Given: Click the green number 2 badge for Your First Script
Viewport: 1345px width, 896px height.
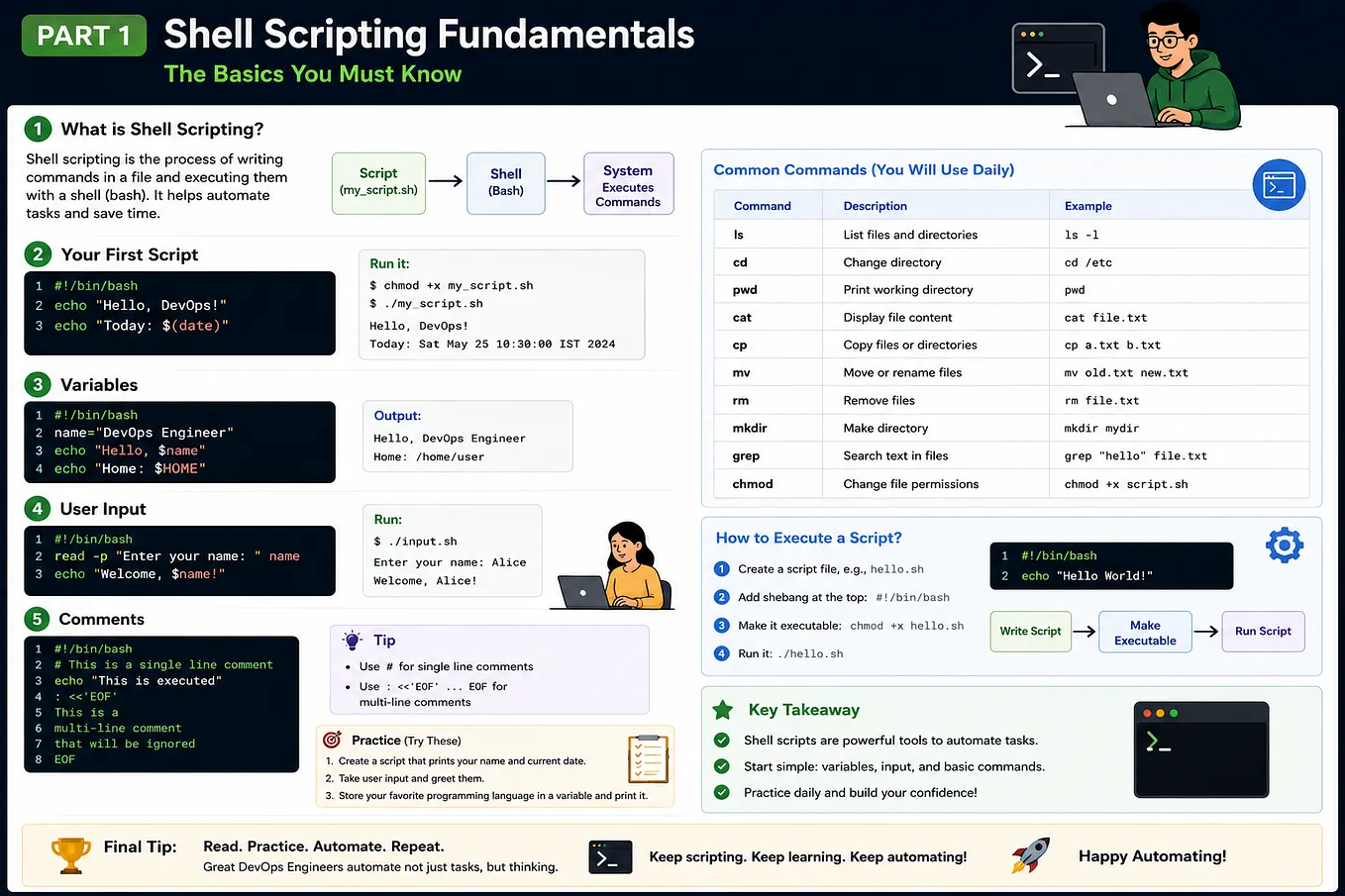Looking at the screenshot, I should coord(38,254).
